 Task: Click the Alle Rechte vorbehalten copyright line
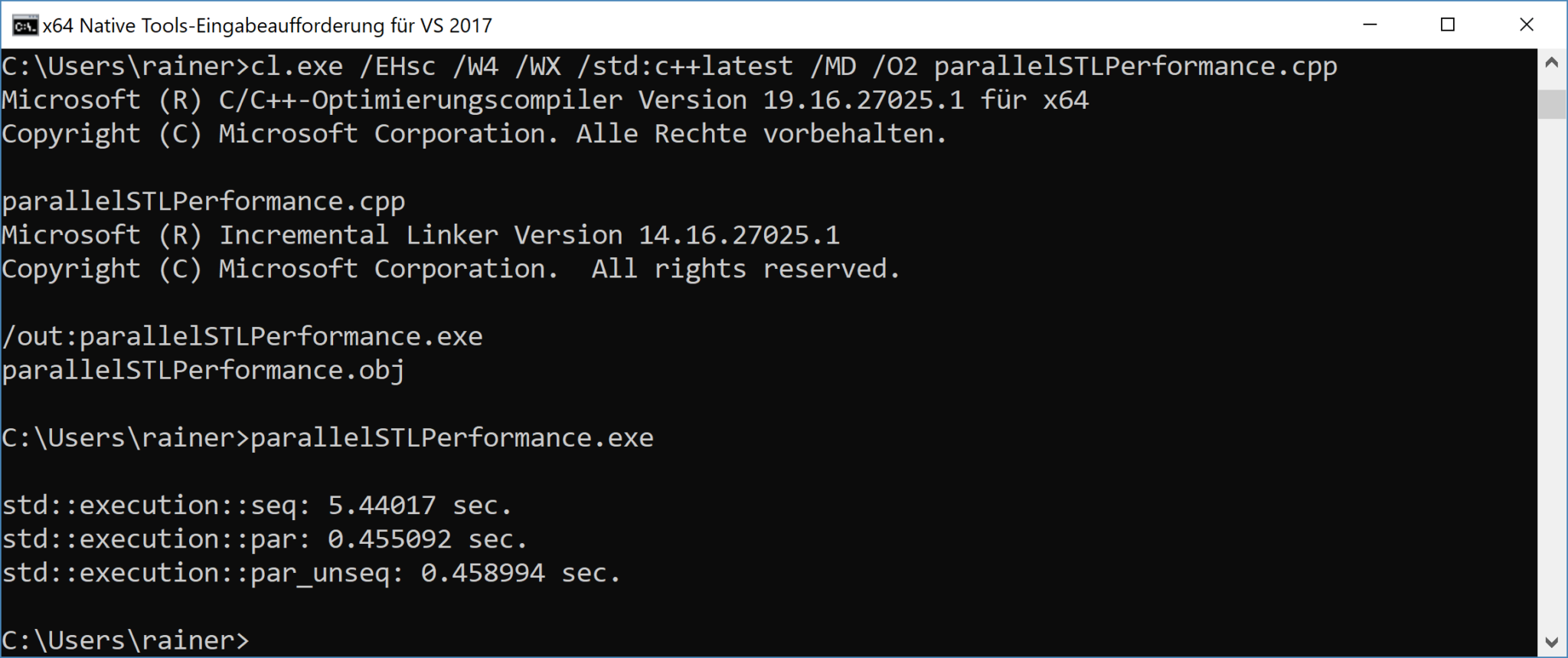[474, 134]
